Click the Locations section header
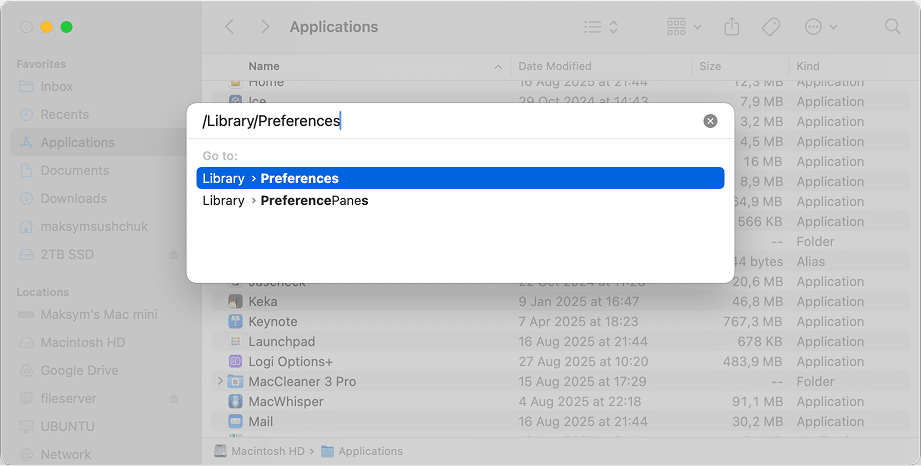Viewport: 921px width, 466px height. pos(43,292)
